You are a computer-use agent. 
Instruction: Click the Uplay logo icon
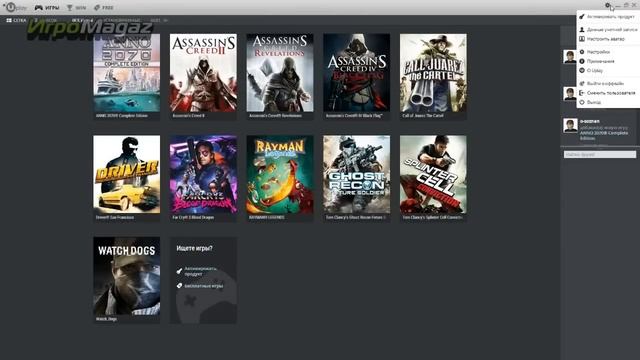(15, 7)
